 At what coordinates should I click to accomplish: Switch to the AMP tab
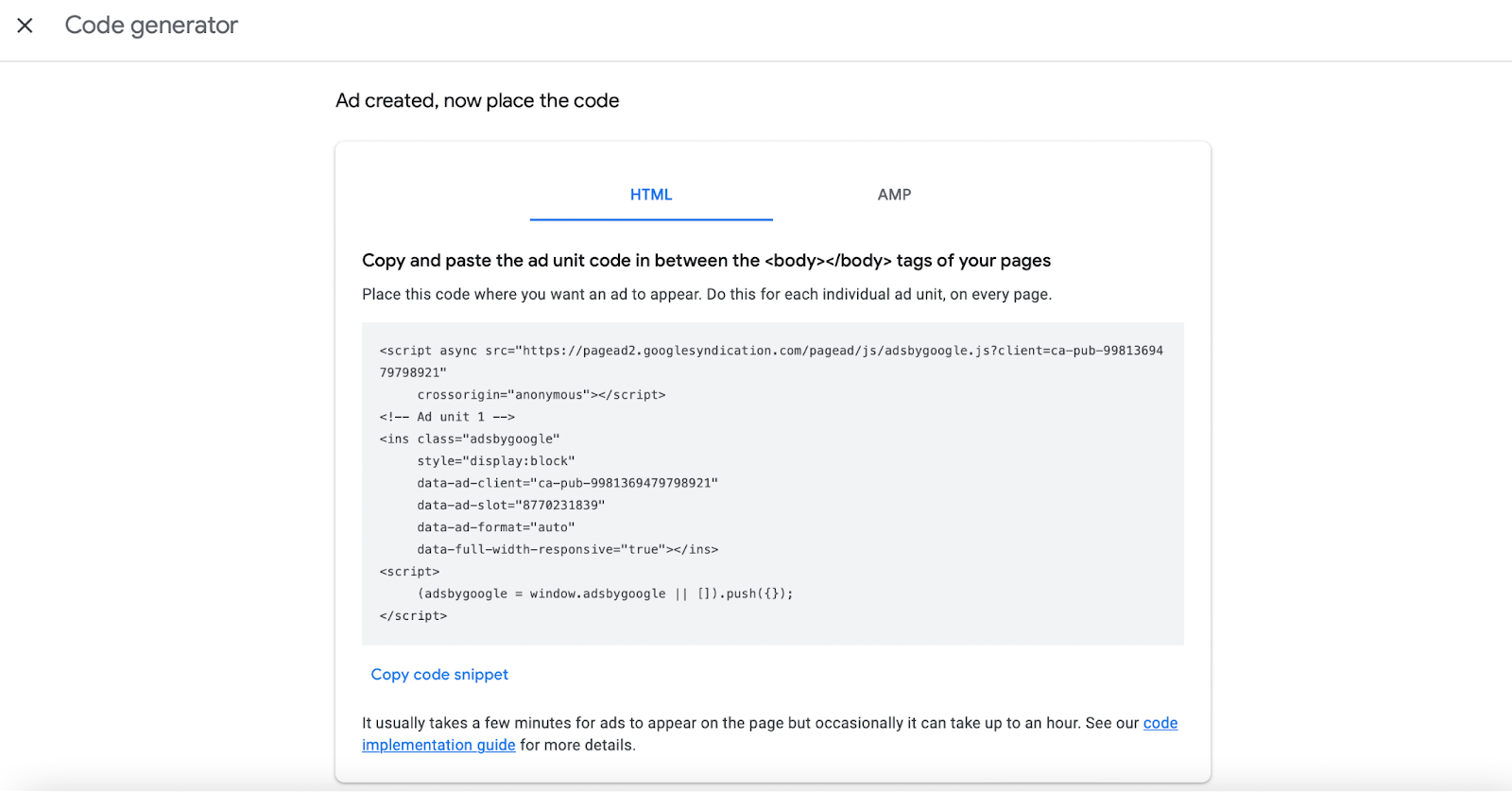894,195
